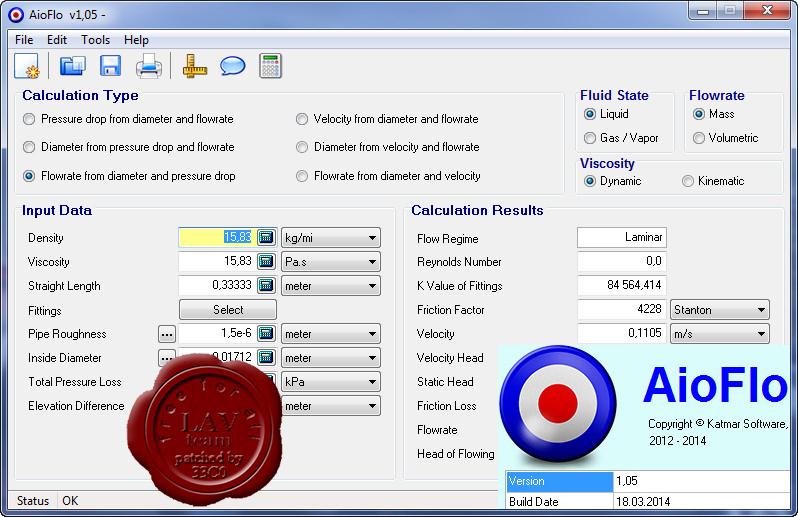The height and width of the screenshot is (517, 798).
Task: Open the Pipe Roughness units dropdown
Action: click(331, 334)
